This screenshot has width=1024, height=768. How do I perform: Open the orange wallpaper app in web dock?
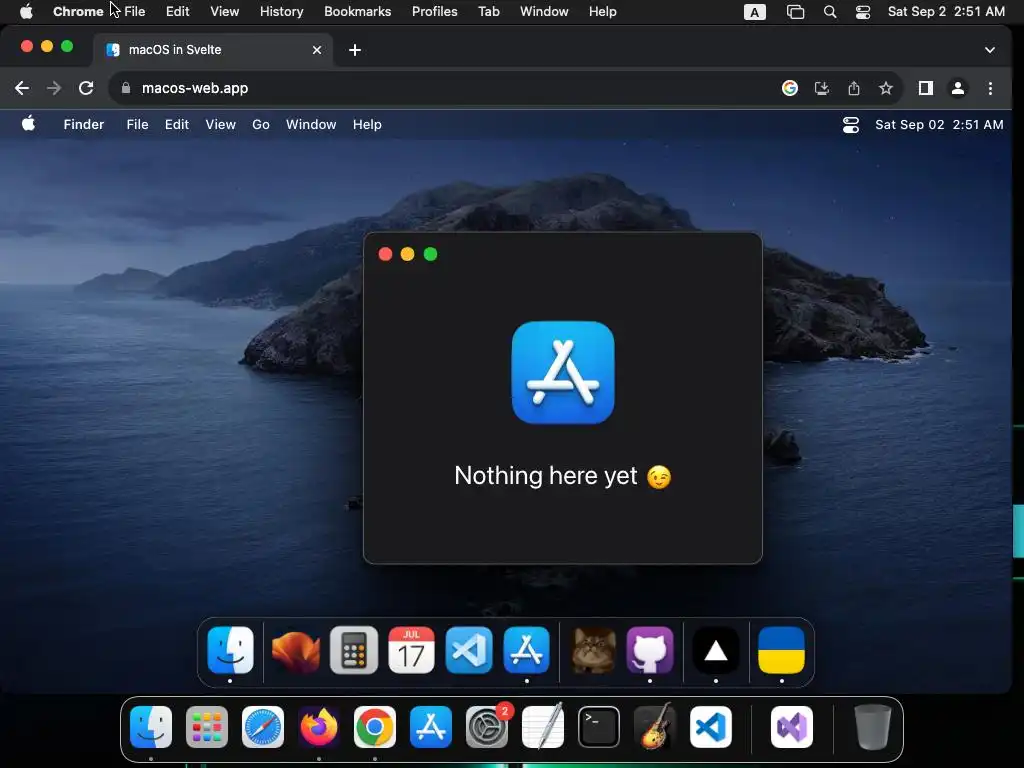(x=295, y=651)
